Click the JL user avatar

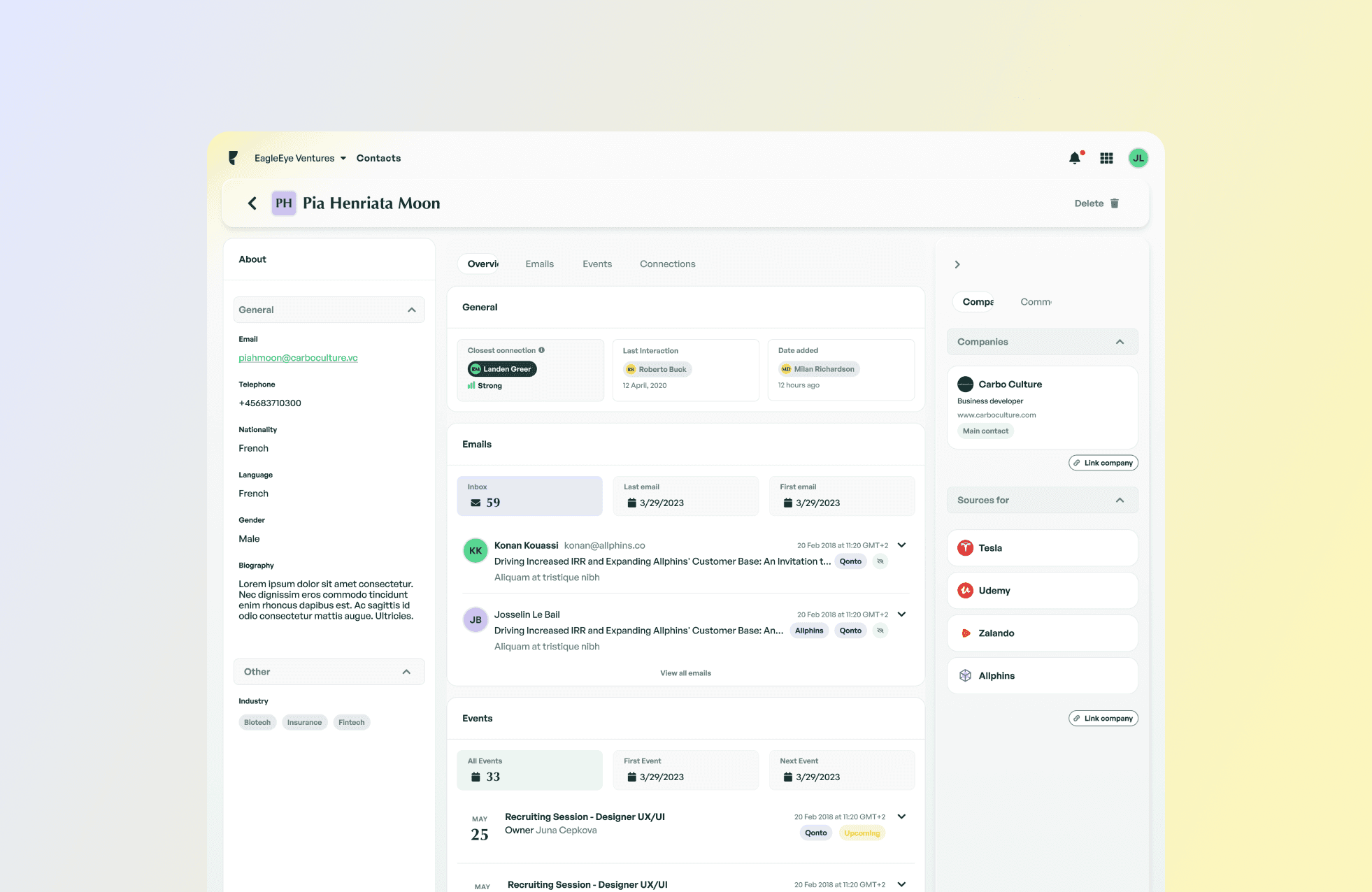[1138, 159]
